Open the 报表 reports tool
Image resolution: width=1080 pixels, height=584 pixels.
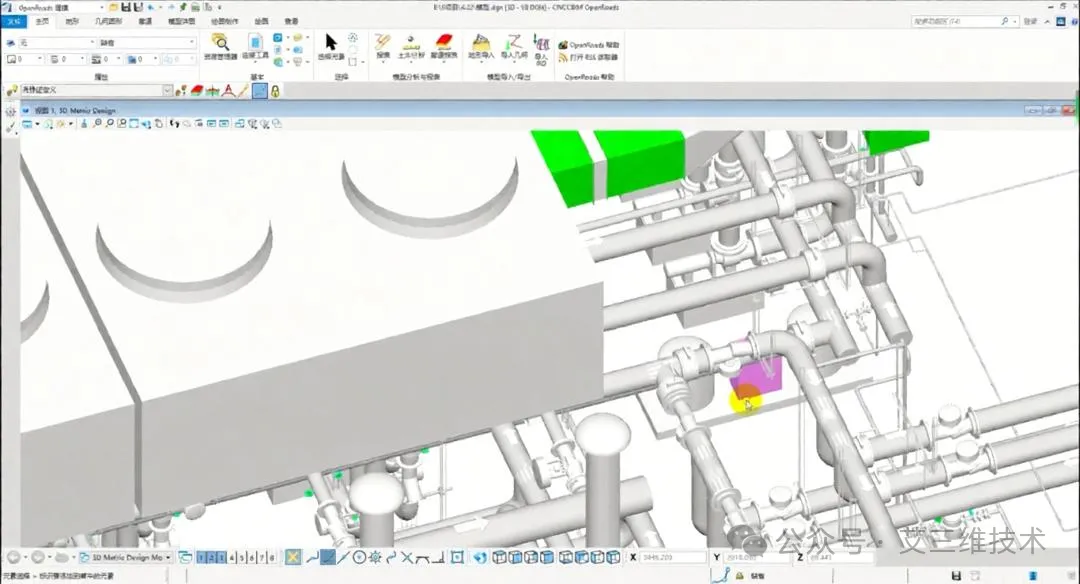(383, 47)
